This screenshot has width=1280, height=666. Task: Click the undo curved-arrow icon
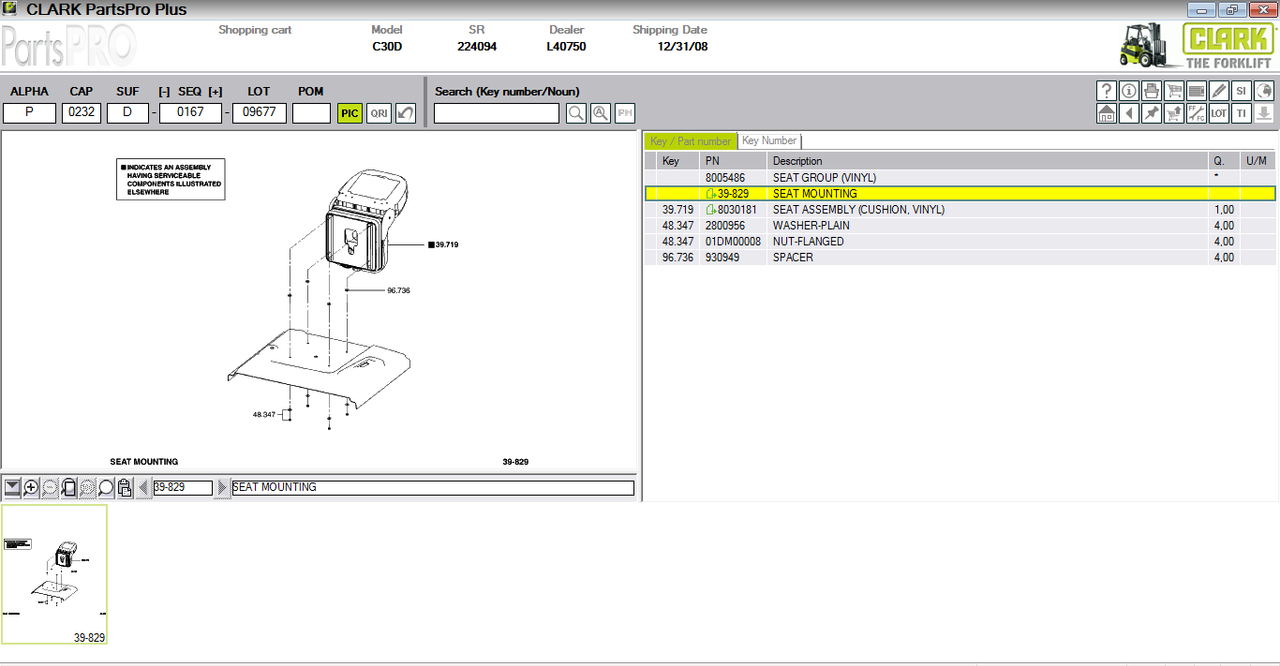tap(405, 113)
